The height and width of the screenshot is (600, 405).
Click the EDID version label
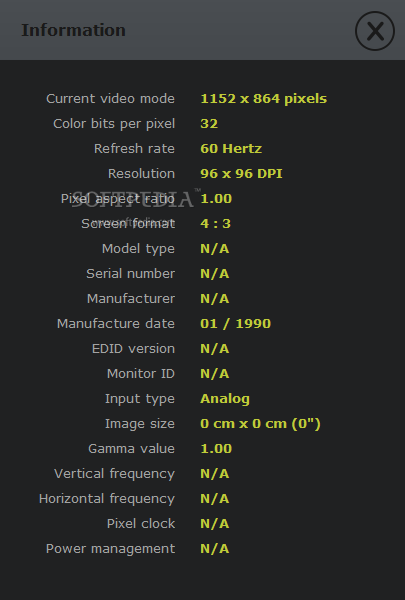point(133,349)
